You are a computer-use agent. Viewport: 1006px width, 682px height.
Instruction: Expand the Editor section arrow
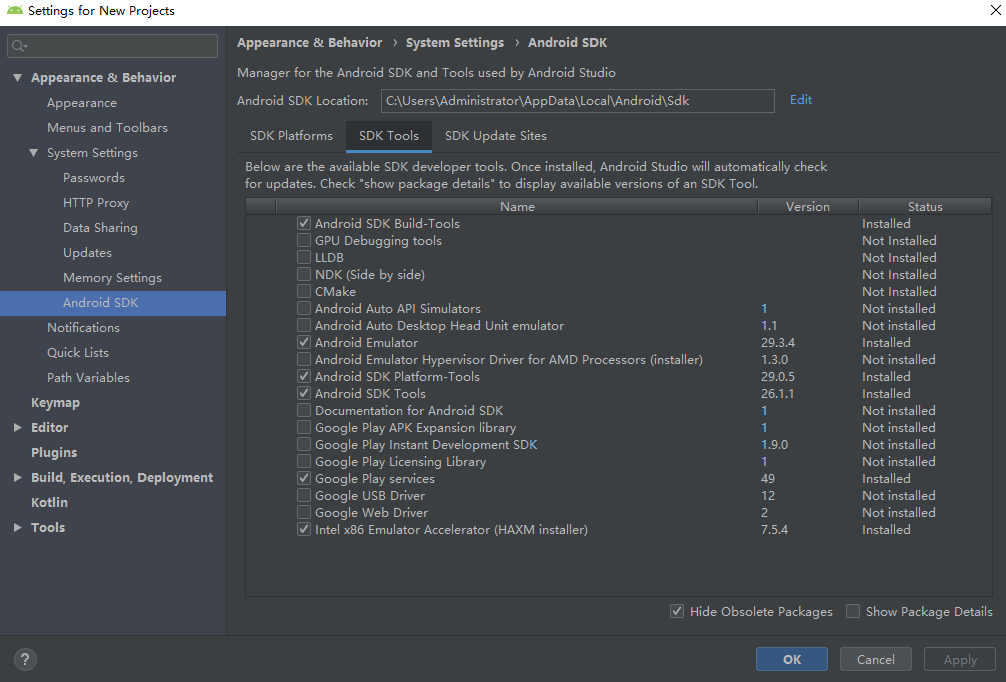click(17, 427)
